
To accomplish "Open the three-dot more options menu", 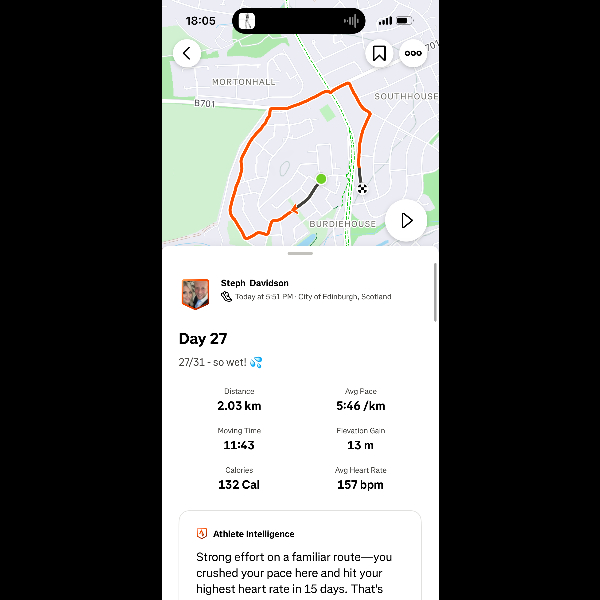I will pos(413,53).
